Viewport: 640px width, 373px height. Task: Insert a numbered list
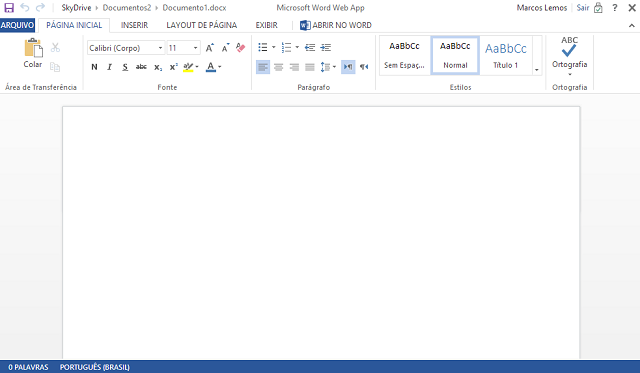[286, 47]
